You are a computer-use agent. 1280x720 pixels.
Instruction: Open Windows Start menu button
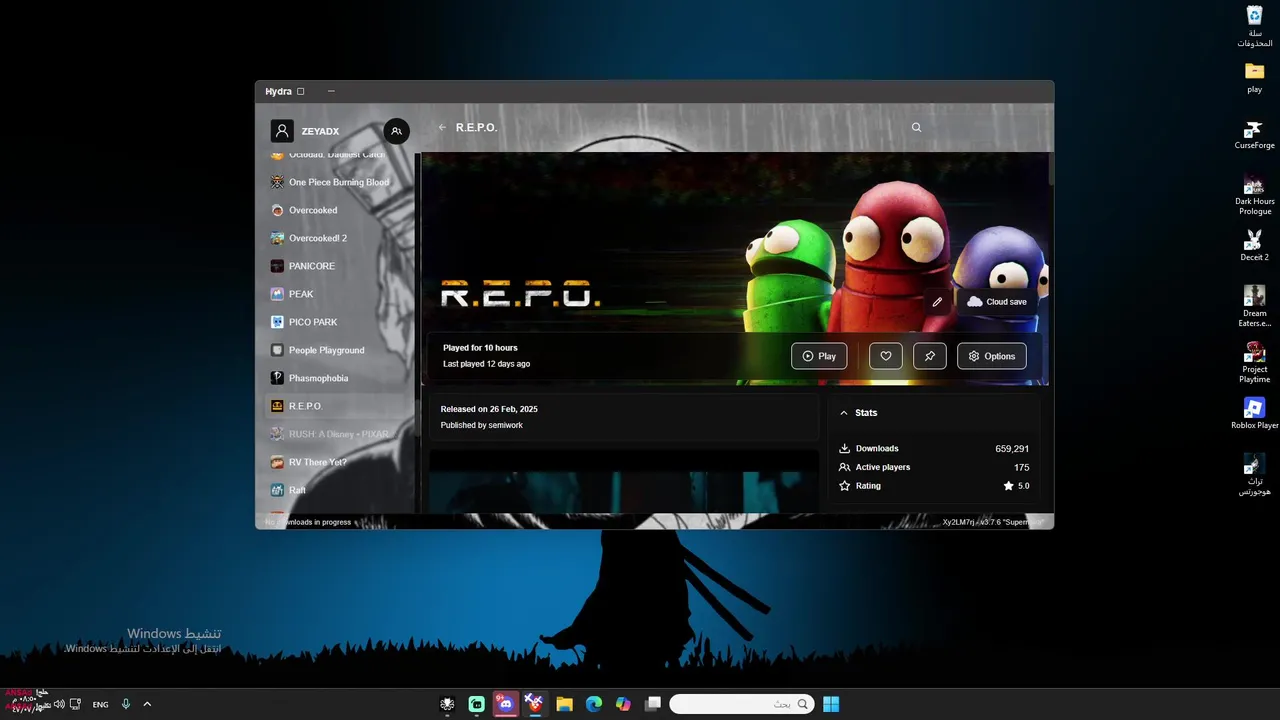click(831, 704)
